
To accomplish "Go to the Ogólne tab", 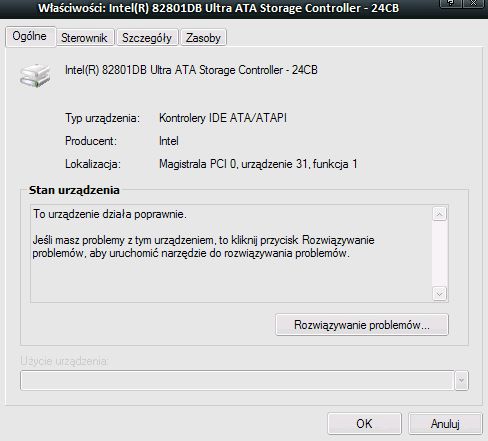I will point(30,36).
